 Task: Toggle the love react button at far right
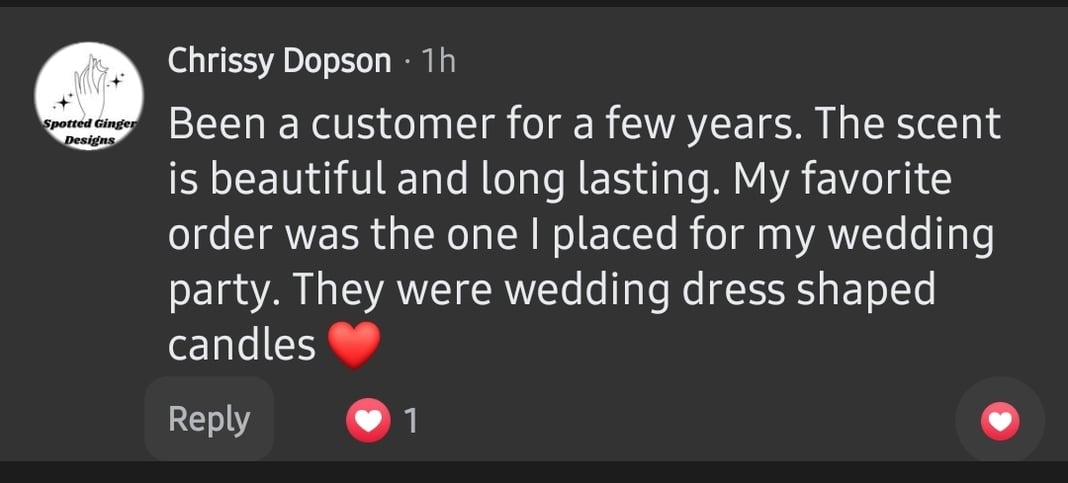pyautogui.click(x=1000, y=422)
